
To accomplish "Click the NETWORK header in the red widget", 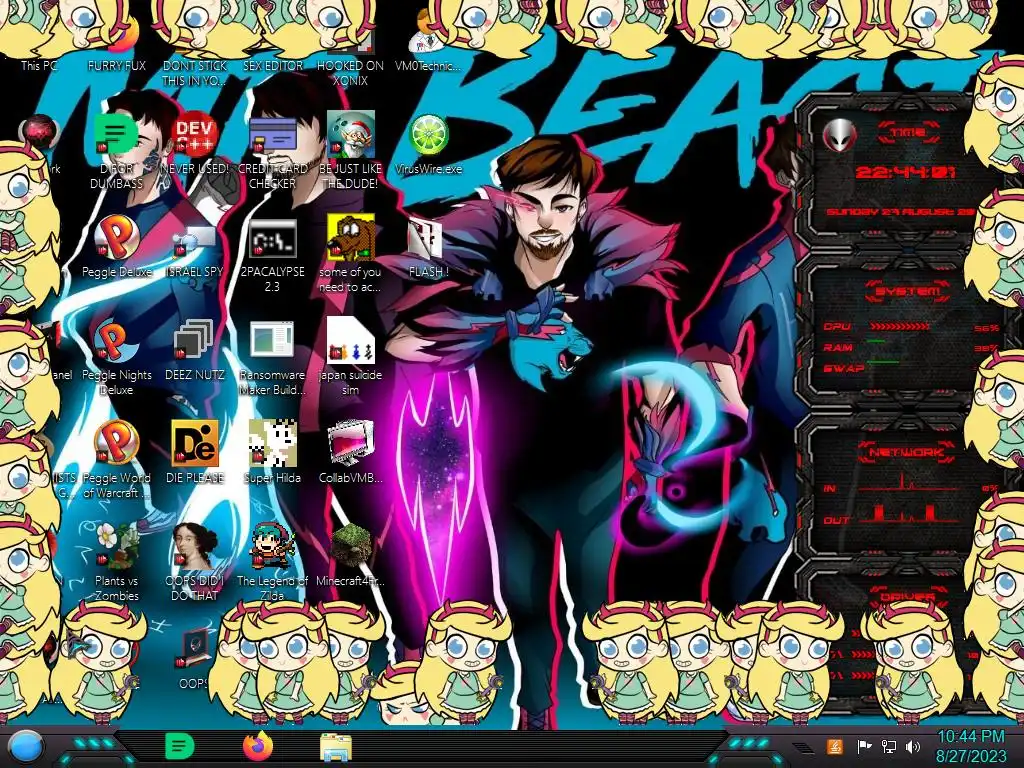I will click(x=906, y=452).
